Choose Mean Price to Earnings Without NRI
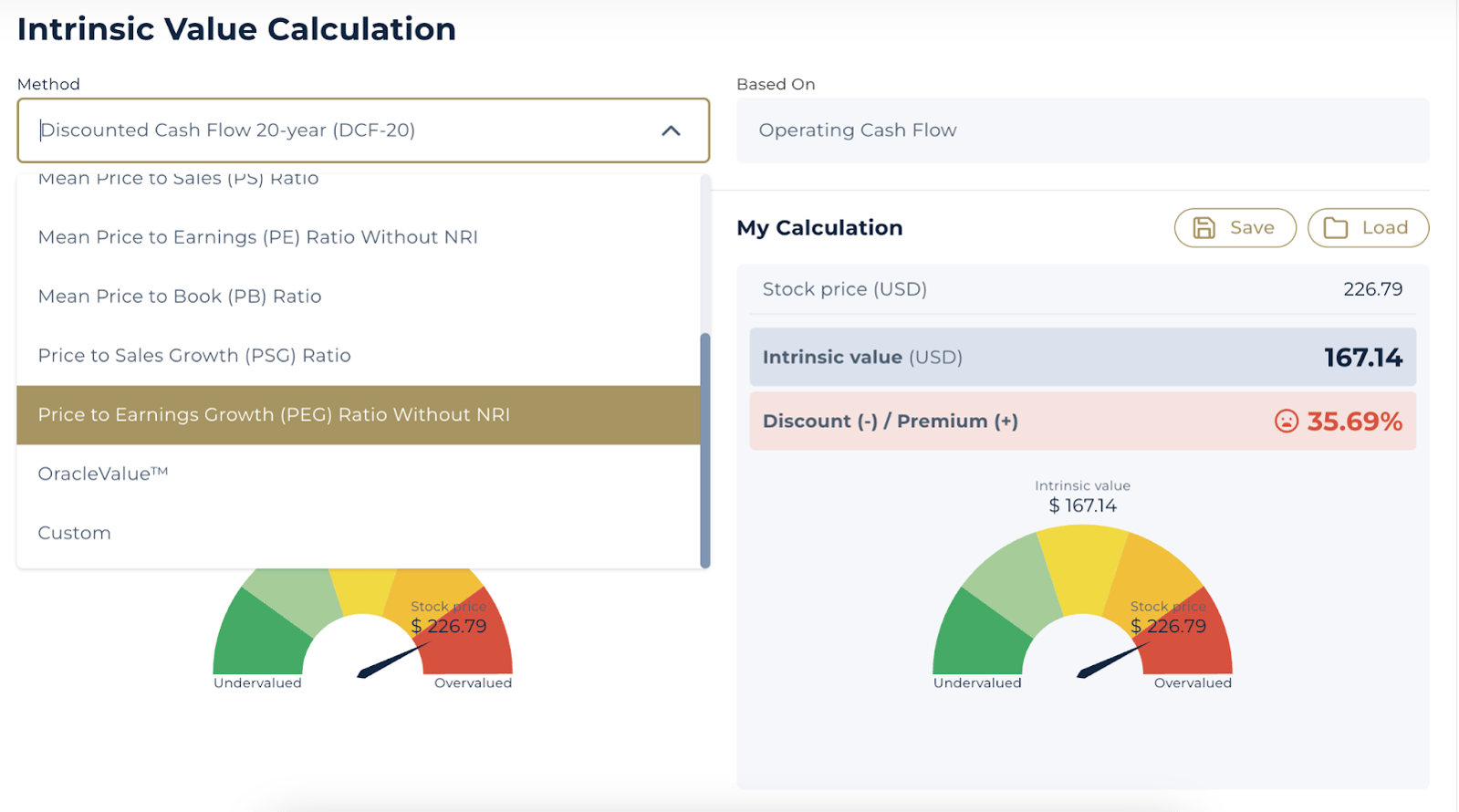Image resolution: width=1459 pixels, height=812 pixels. coord(257,237)
